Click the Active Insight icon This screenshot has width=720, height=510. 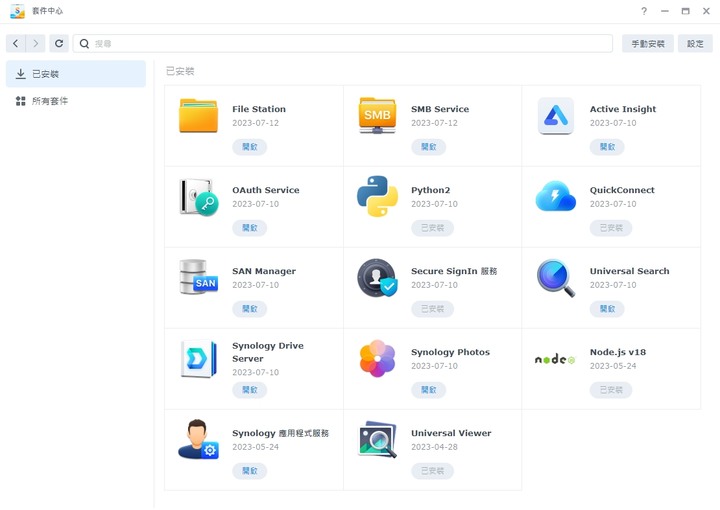point(556,116)
